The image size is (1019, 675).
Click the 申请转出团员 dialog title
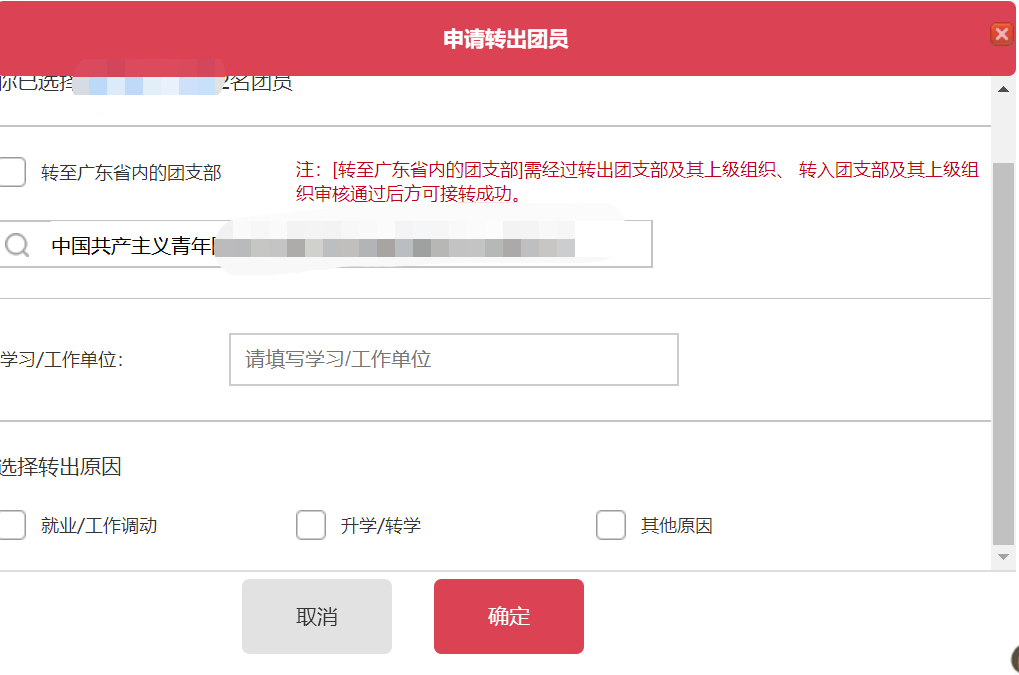pos(506,39)
